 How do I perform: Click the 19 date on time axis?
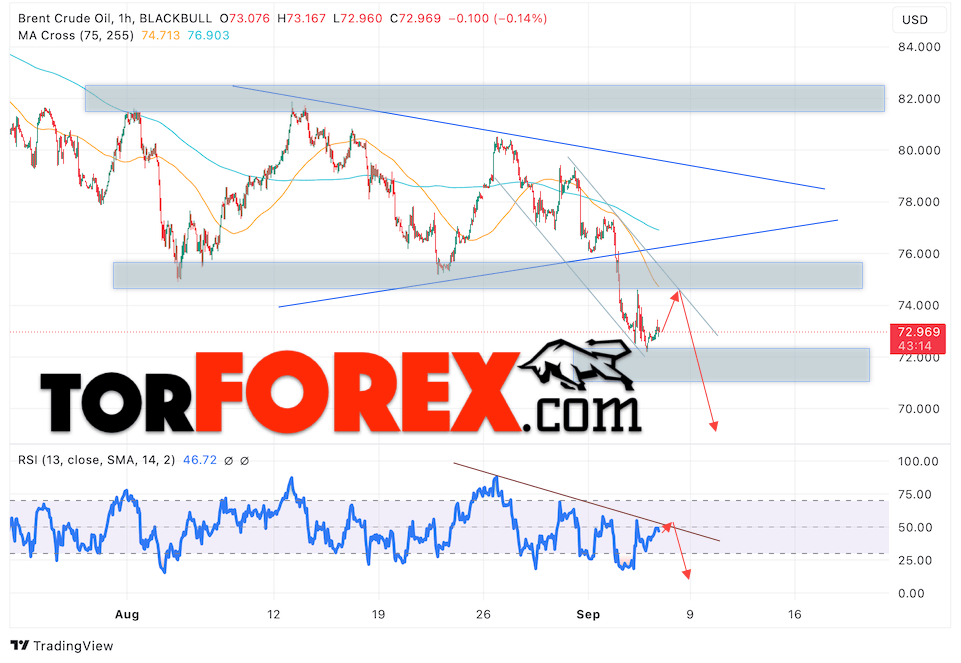(378, 614)
